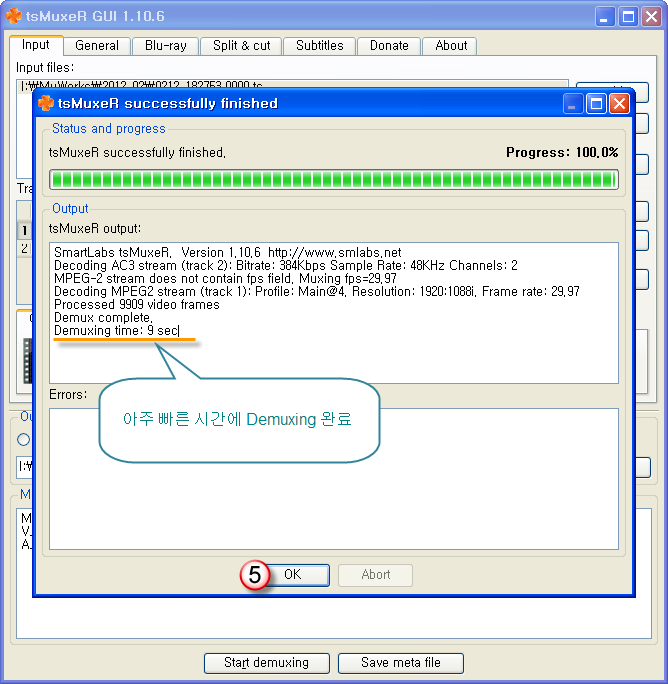Minimize the tsMuxeR GUI main window
Screen dimensions: 668x684
[605, 17]
